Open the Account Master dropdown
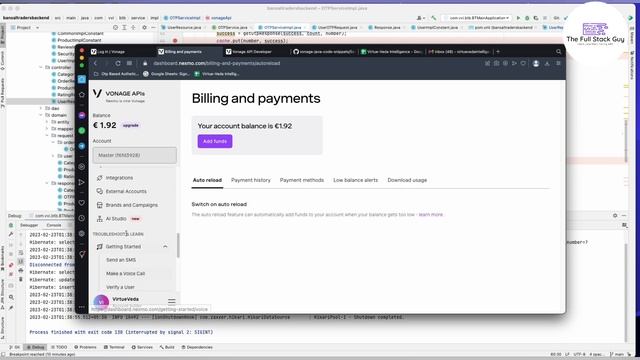640x360 pixels. 135,155
